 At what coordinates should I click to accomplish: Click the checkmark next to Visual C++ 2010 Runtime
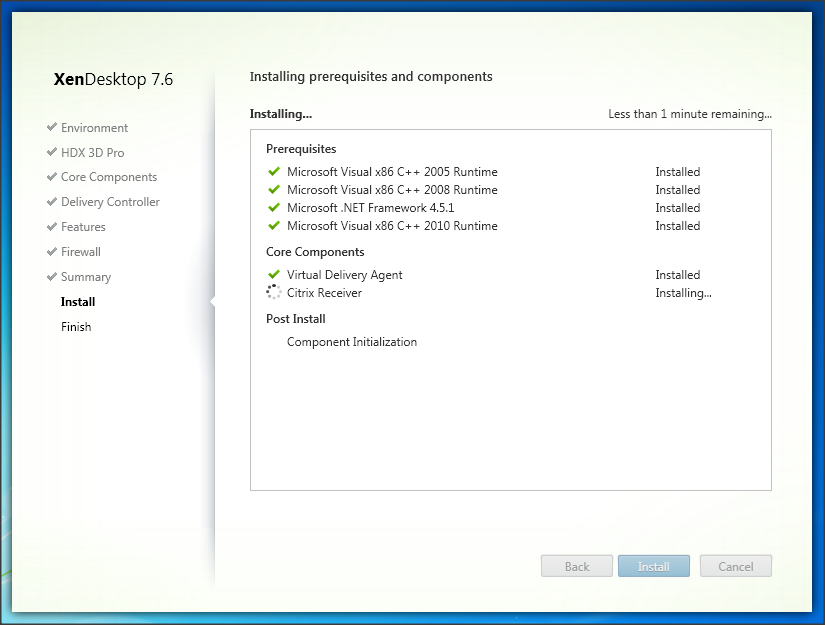pos(274,226)
